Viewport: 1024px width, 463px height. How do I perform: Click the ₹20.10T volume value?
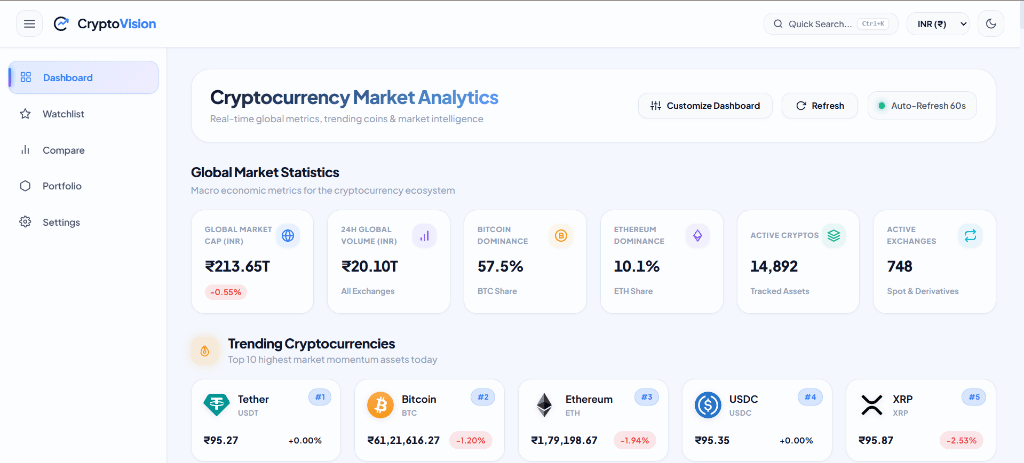tap(370, 266)
